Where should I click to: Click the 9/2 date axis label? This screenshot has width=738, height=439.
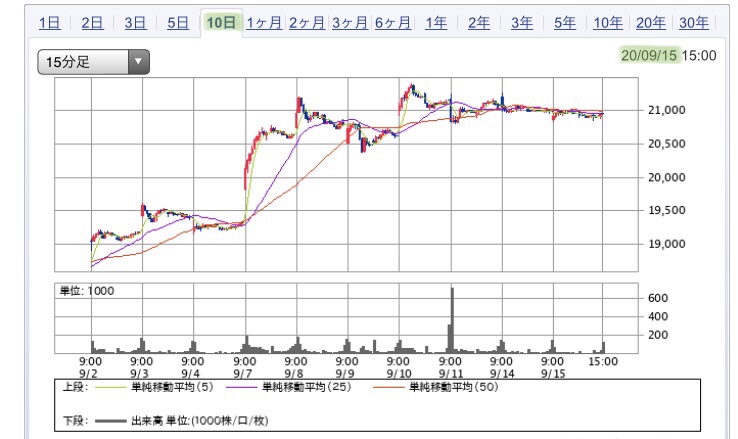click(x=88, y=374)
